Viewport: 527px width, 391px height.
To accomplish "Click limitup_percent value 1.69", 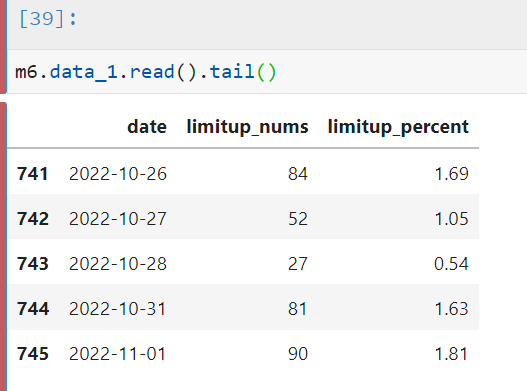I will coord(451,174).
